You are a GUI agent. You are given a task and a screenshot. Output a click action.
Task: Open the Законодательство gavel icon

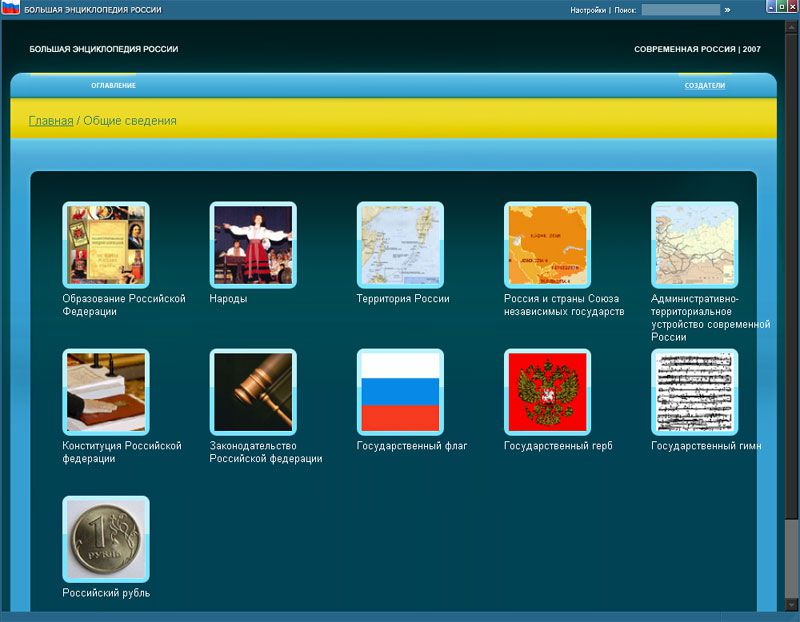pyautogui.click(x=253, y=392)
